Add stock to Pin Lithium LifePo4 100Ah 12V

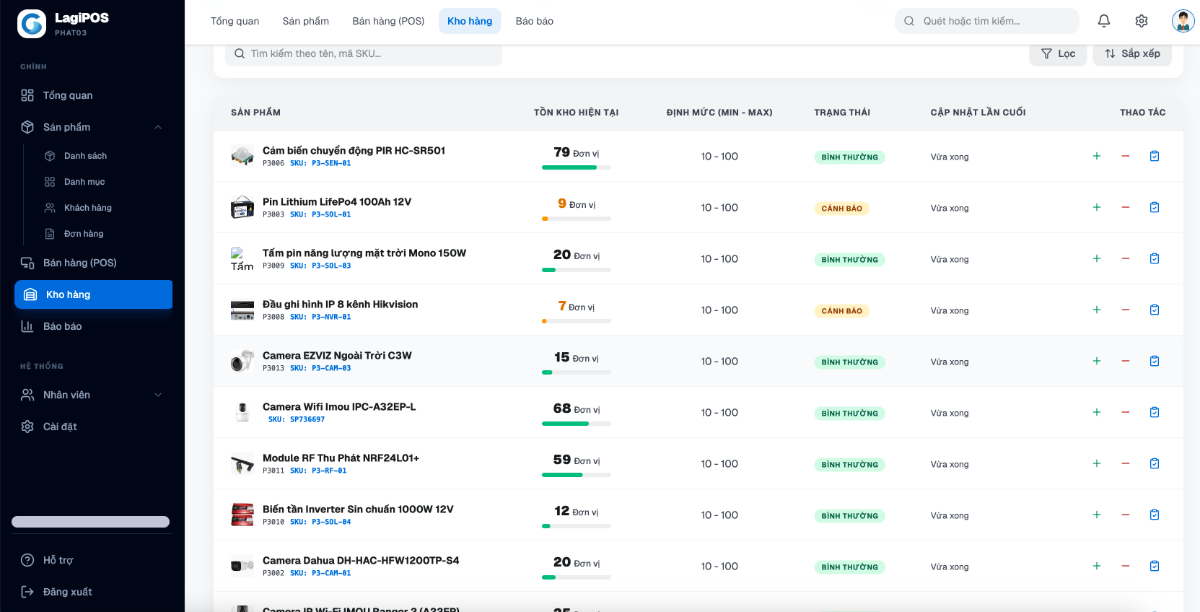click(x=1096, y=207)
